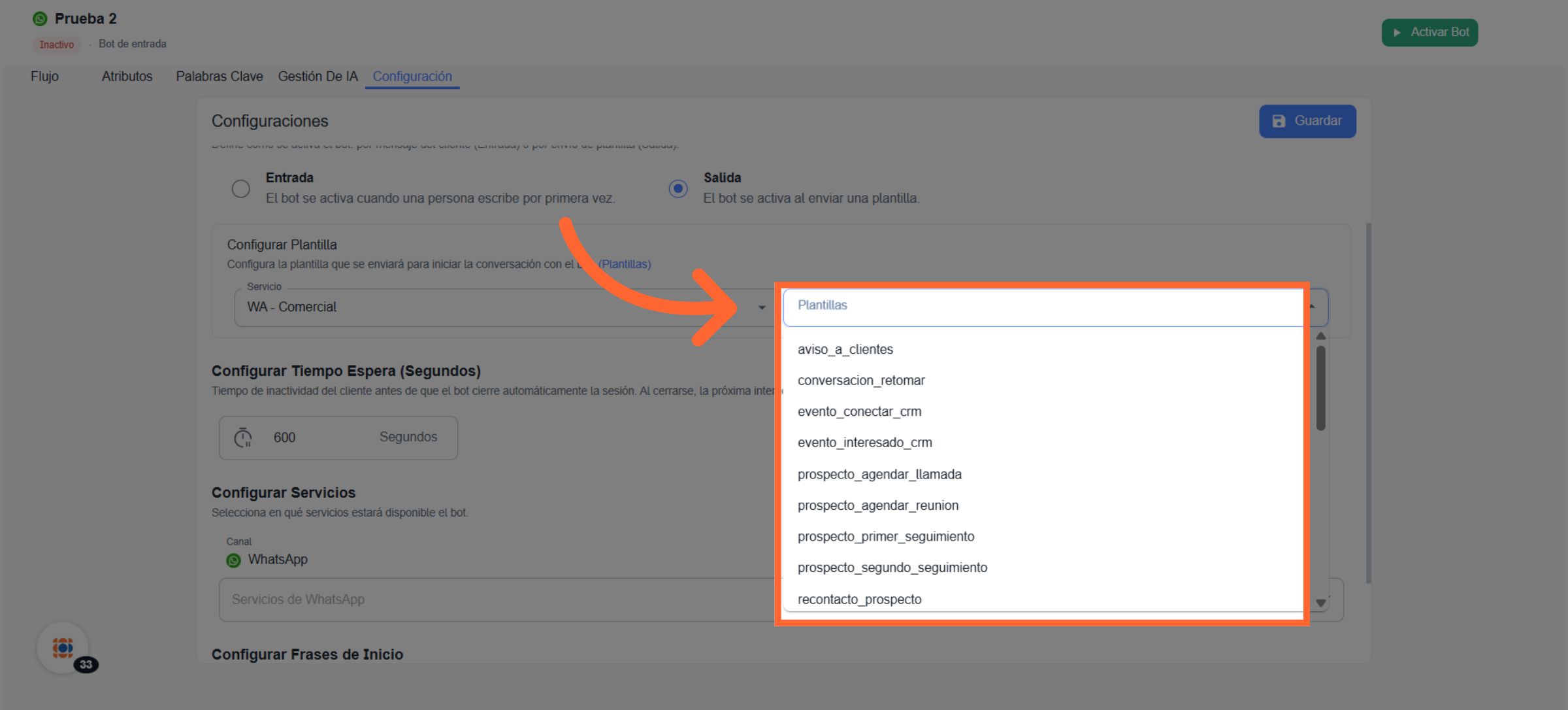1568x710 pixels.
Task: Click the WhatsApp icon beside Prueba 2
Action: [40, 19]
